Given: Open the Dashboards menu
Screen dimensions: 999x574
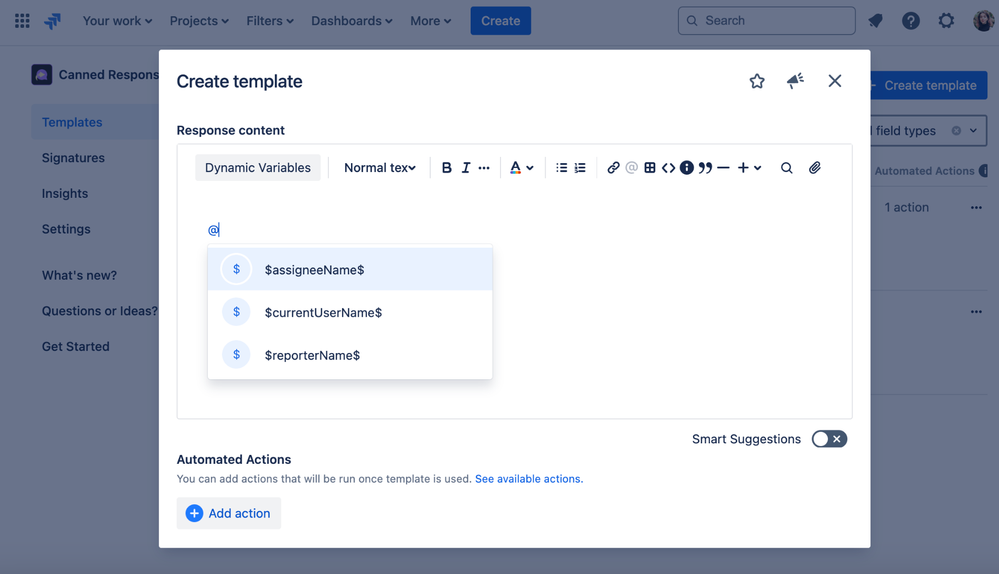Looking at the screenshot, I should 352,21.
